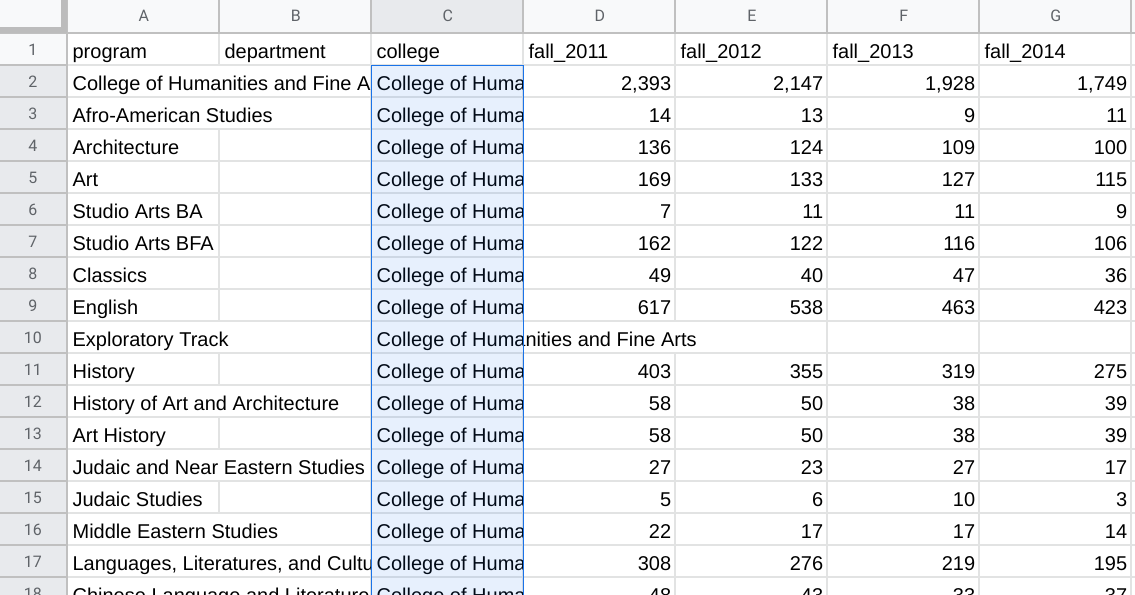1135x595 pixels.
Task: Select row 16 header
Action: (x=32, y=530)
